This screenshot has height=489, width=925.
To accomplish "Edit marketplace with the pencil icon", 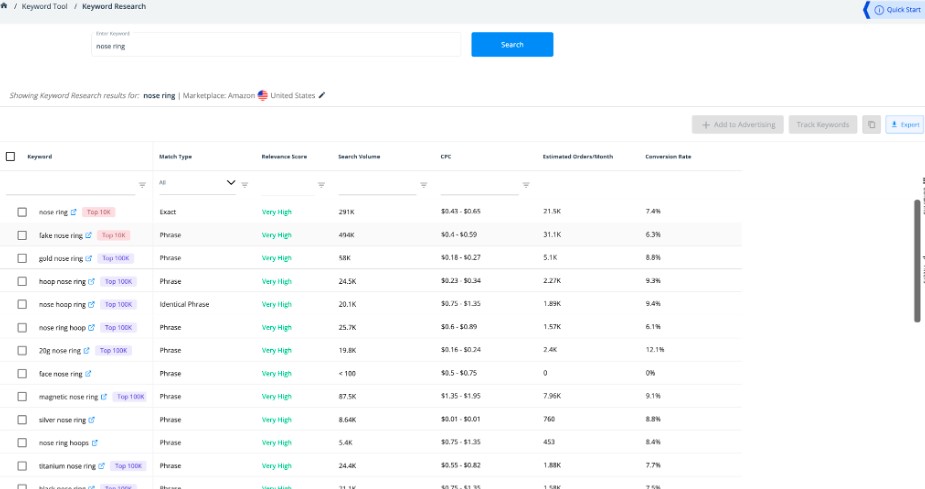I will point(322,95).
